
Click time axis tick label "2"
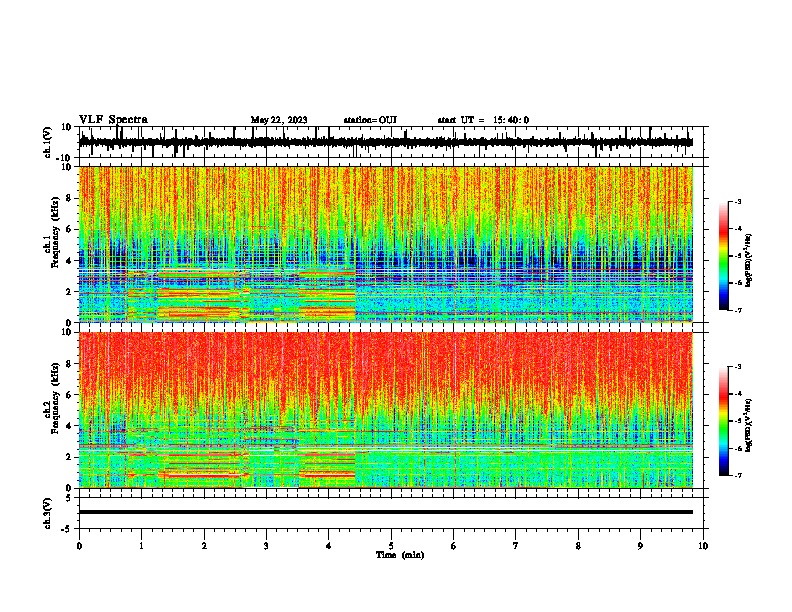204,546
